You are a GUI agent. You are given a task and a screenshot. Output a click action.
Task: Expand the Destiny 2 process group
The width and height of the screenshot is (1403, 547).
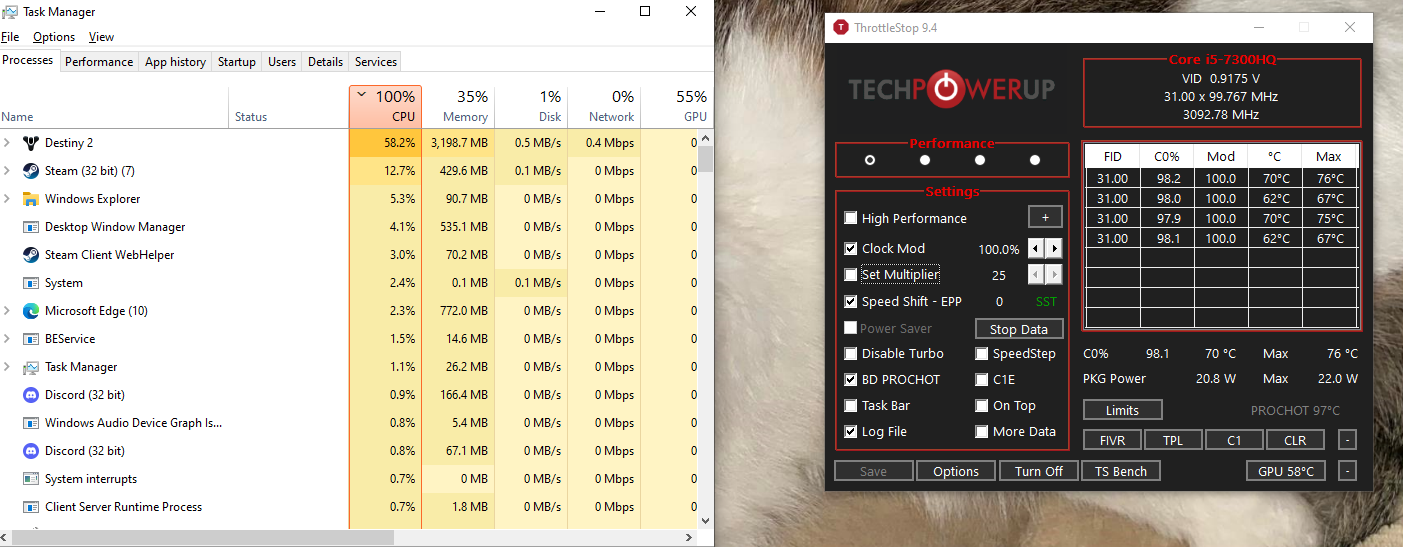tap(8, 143)
